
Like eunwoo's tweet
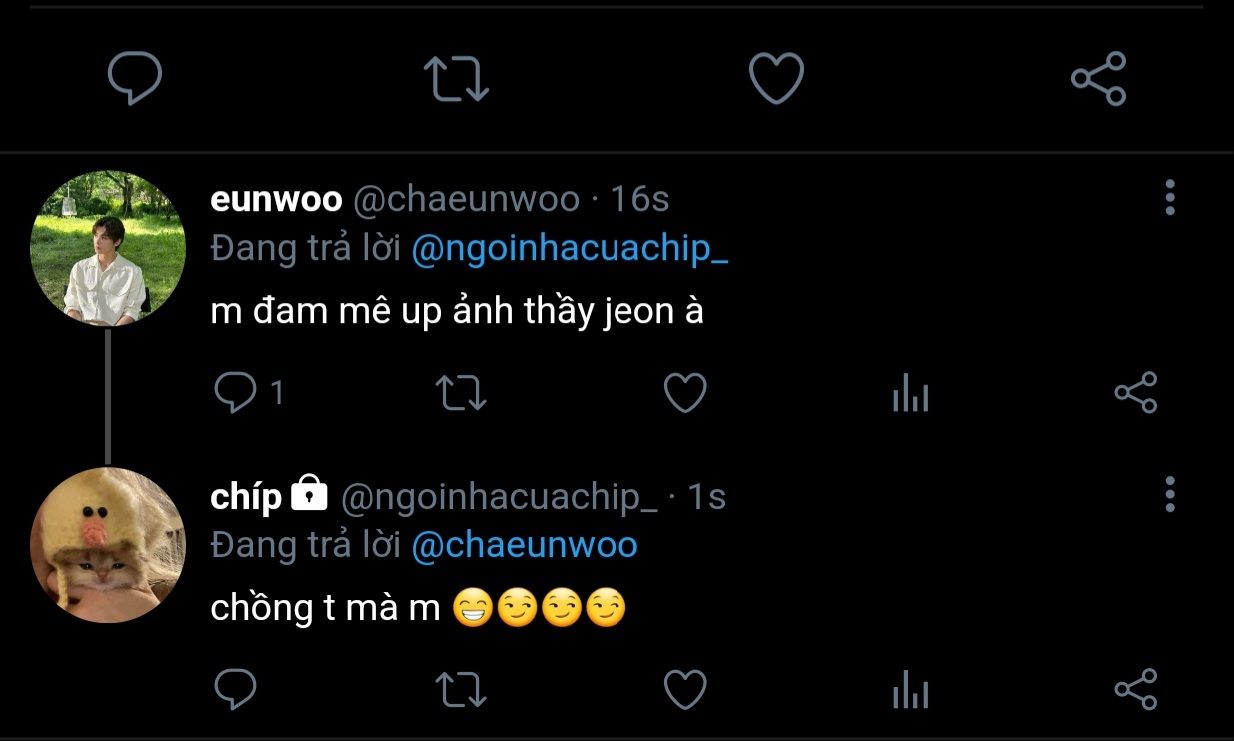pyautogui.click(x=686, y=393)
